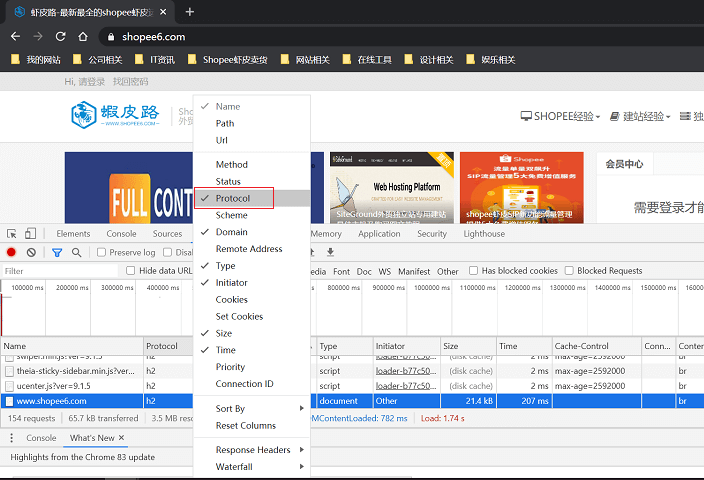Activate the DevTools inspect element picker
The height and width of the screenshot is (480, 704).
(12, 233)
